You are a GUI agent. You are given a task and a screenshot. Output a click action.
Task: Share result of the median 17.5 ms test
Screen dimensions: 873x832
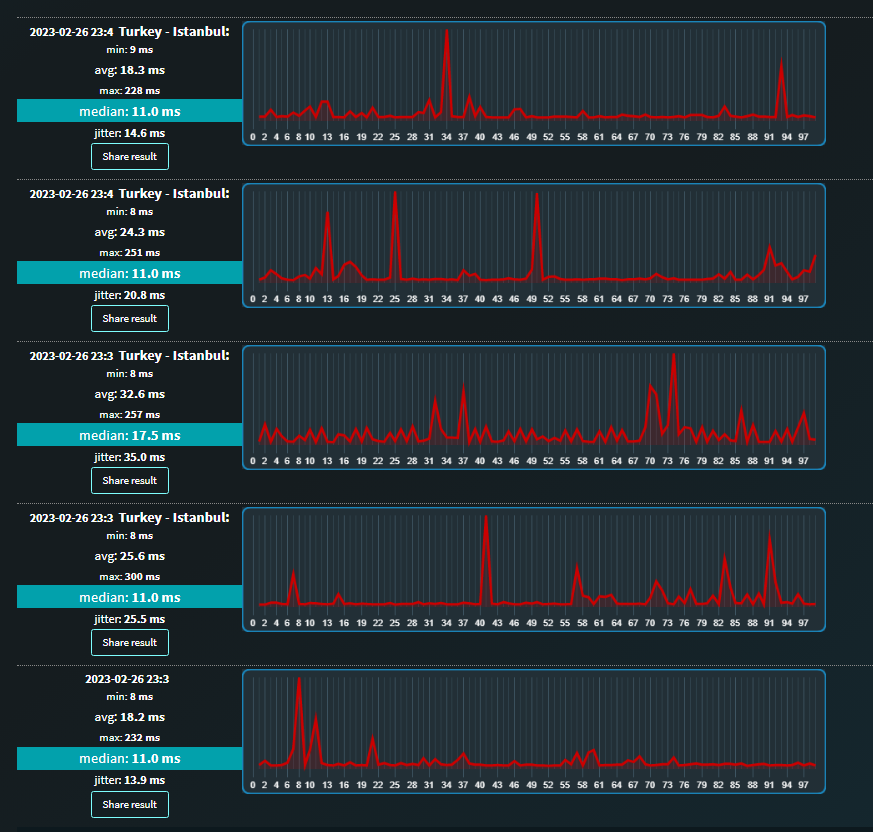tap(130, 481)
